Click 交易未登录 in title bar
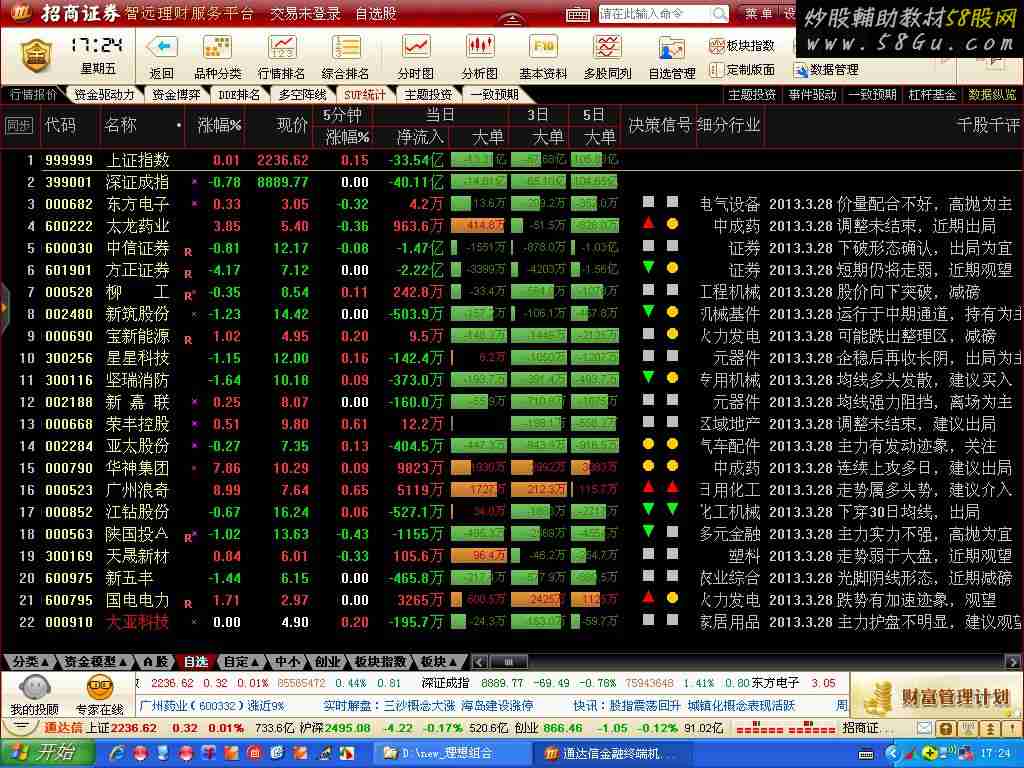Viewport: 1024px width, 768px height. pyautogui.click(x=306, y=14)
